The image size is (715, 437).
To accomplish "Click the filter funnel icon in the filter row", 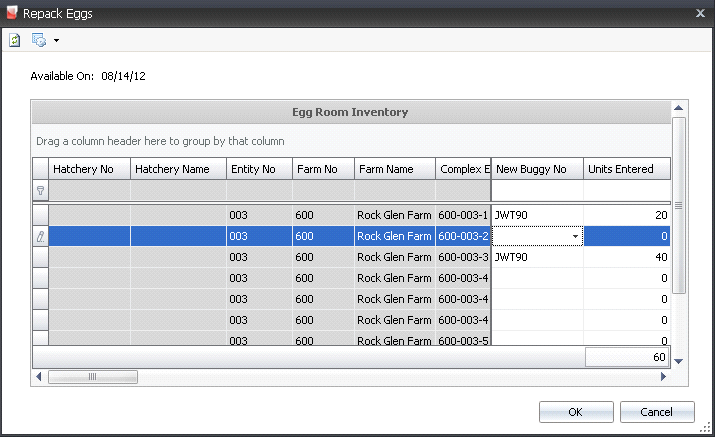I will (x=41, y=189).
